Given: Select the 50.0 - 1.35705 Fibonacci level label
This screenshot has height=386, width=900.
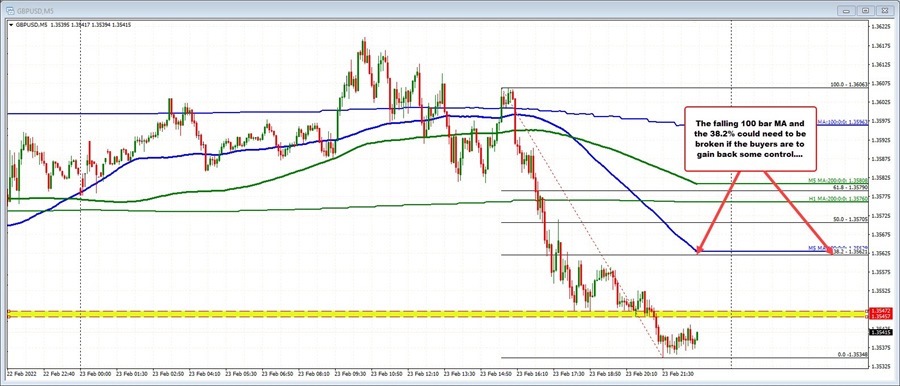Looking at the screenshot, I should 851,219.
